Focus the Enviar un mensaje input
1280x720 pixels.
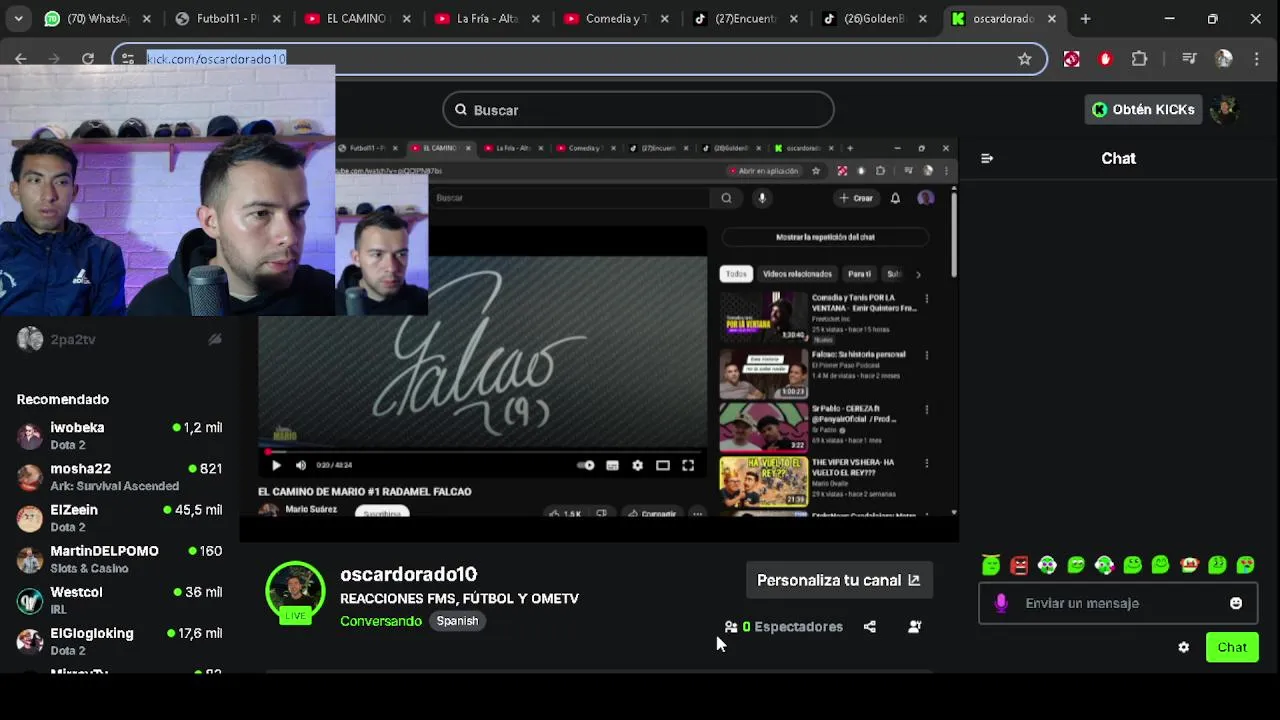coord(1120,603)
